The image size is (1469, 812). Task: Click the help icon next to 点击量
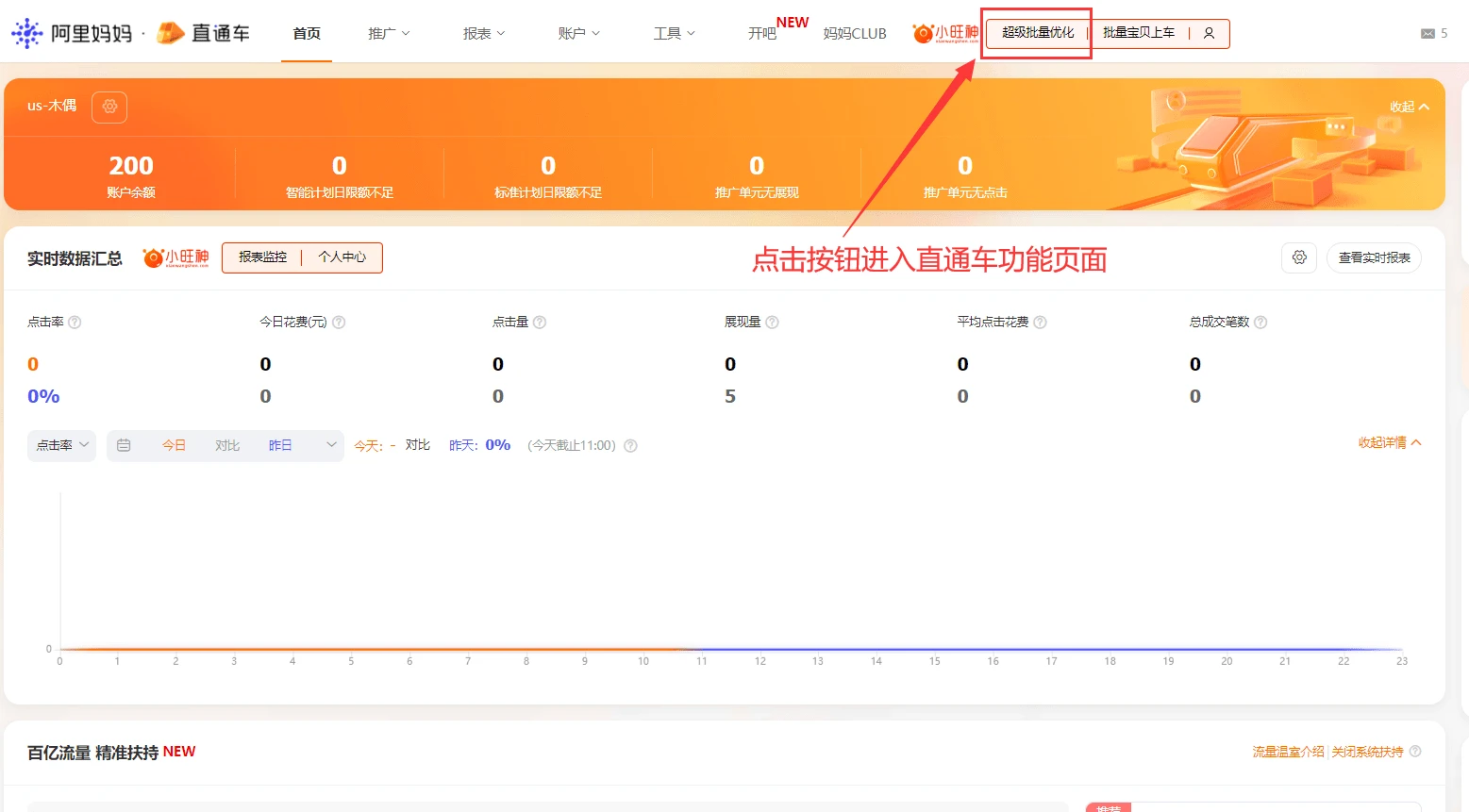tap(540, 323)
